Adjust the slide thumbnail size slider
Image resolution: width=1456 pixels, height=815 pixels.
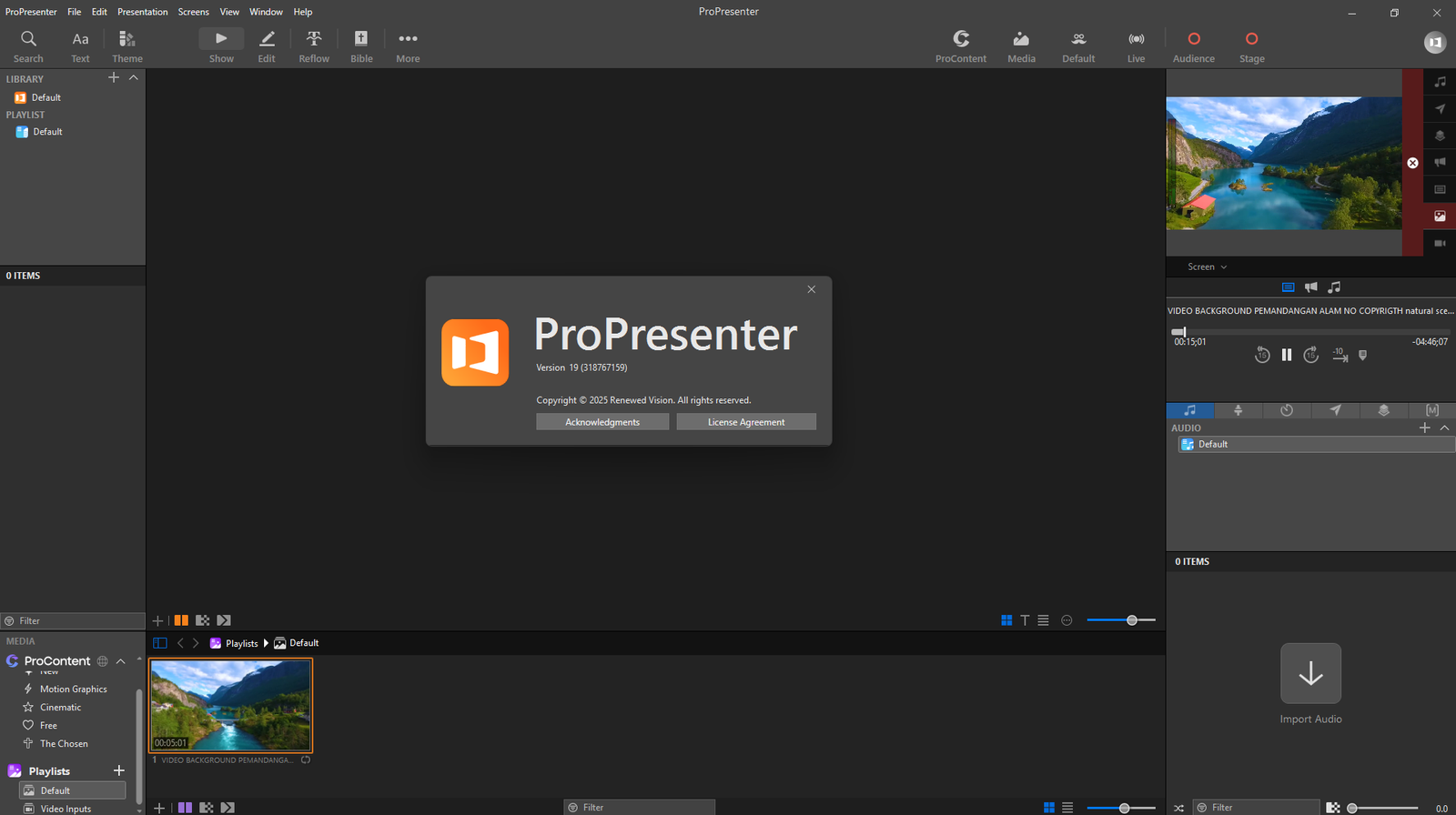(x=1121, y=620)
